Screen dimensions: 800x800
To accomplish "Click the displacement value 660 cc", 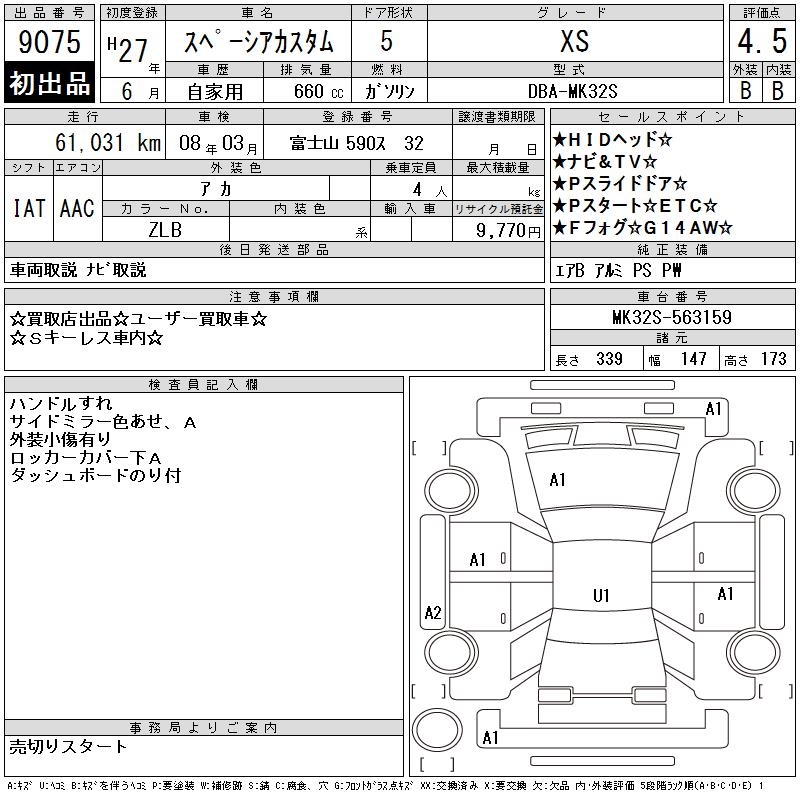I will [x=318, y=91].
